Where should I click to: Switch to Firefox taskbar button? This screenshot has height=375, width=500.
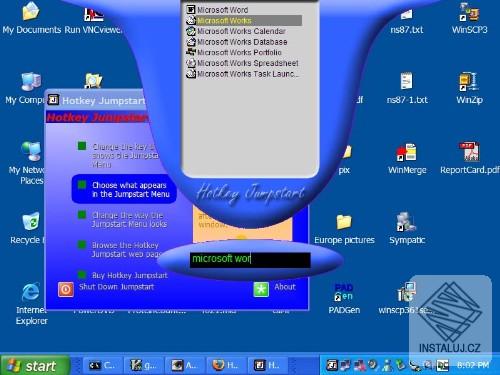[x=226, y=365]
